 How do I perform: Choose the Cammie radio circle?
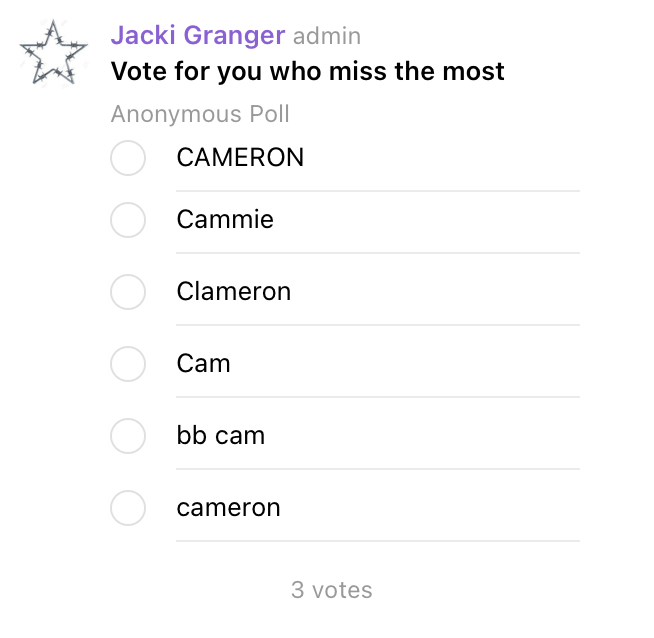(128, 220)
